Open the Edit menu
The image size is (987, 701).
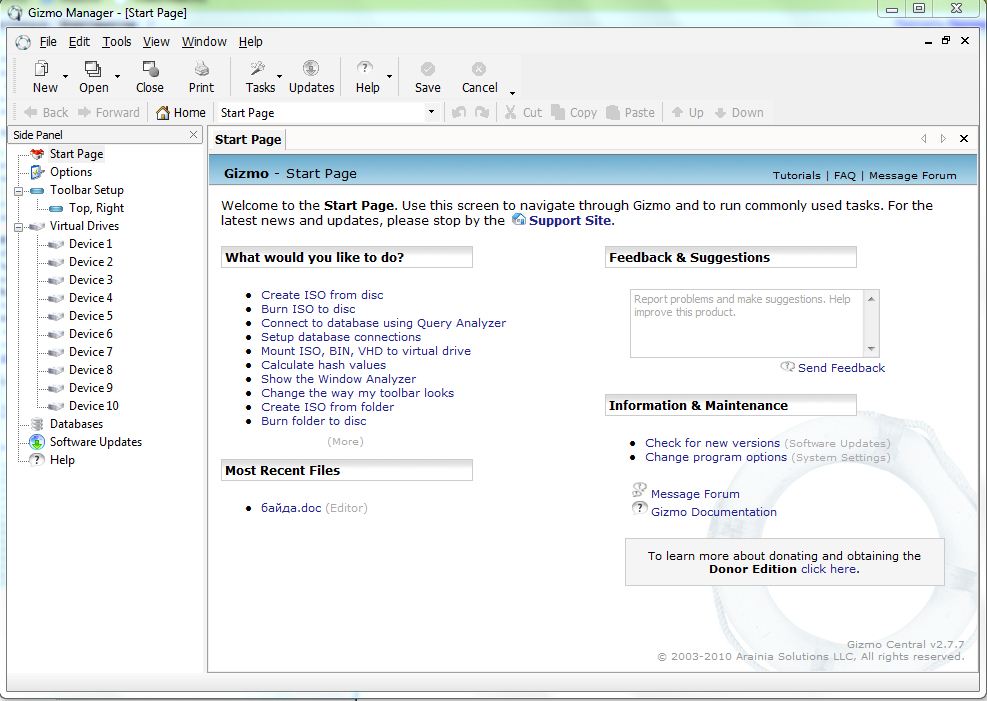click(79, 42)
